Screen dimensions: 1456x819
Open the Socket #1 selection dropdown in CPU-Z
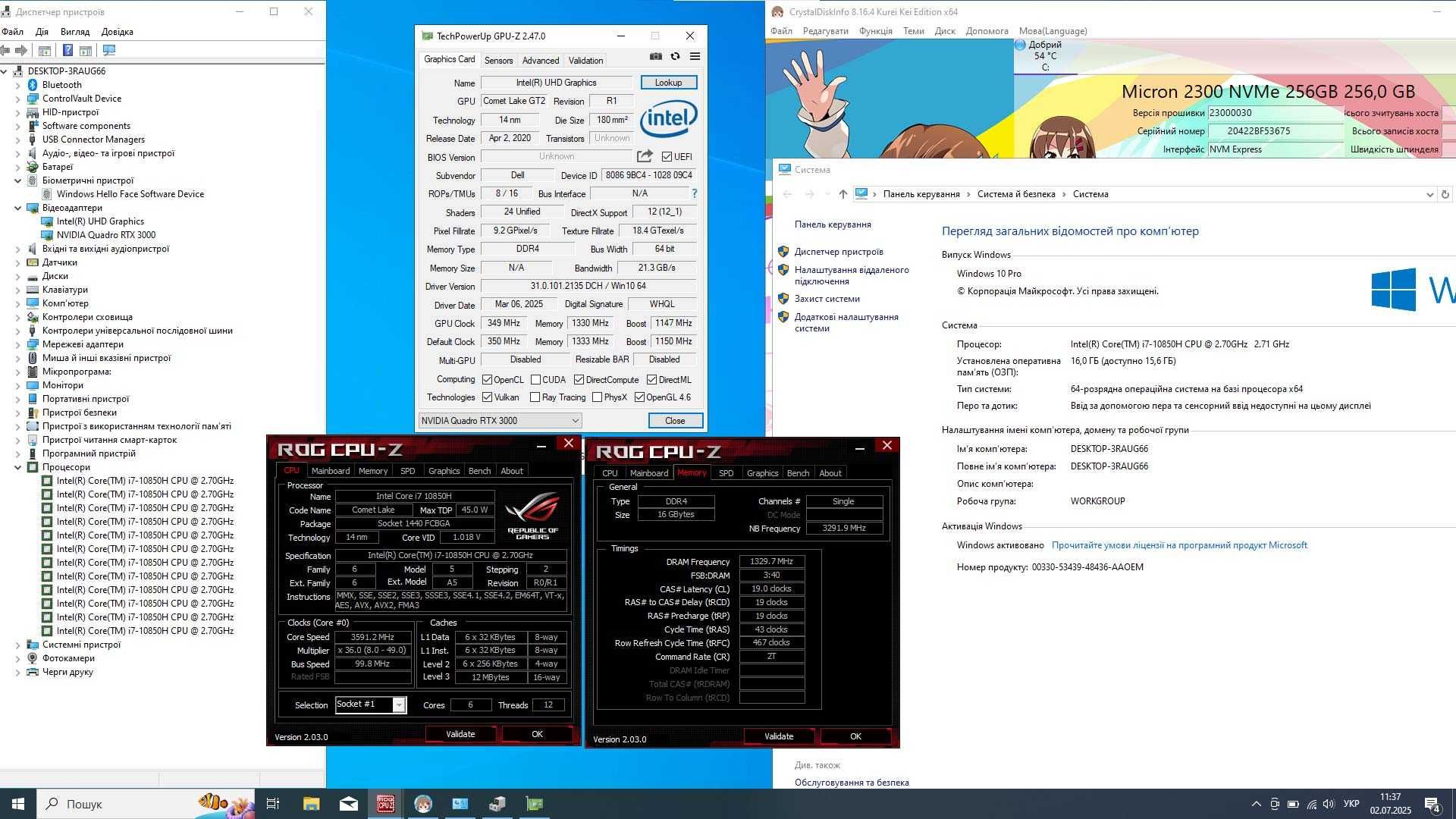[371, 704]
